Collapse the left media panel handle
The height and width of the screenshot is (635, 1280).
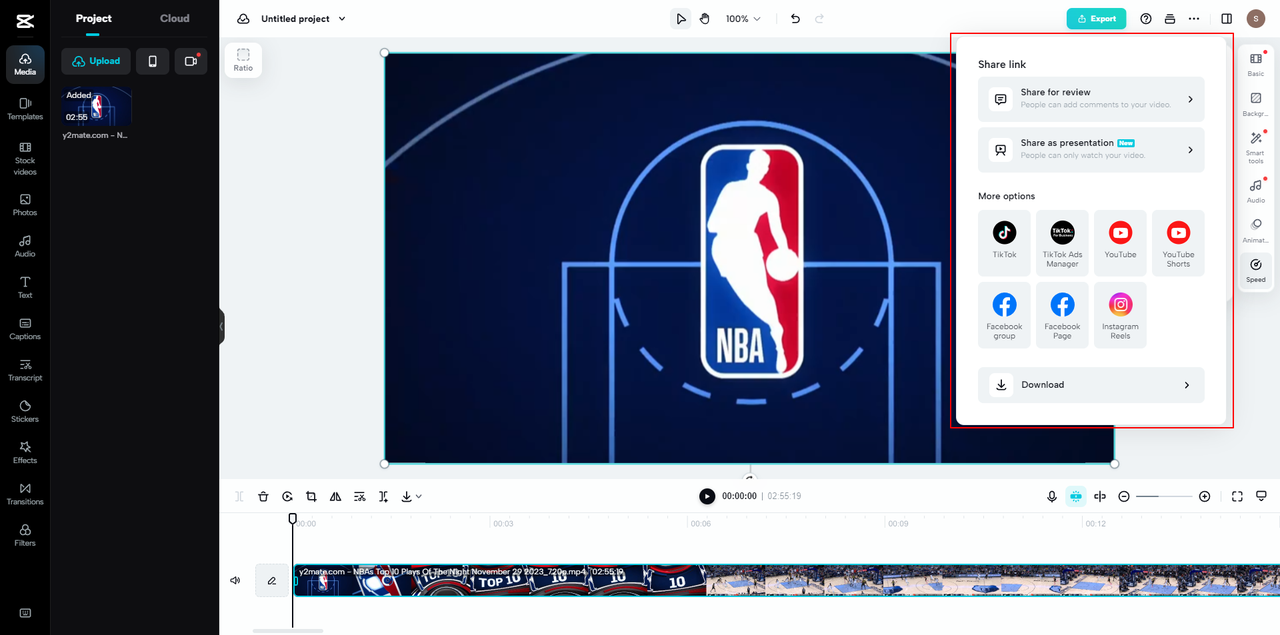(221, 326)
